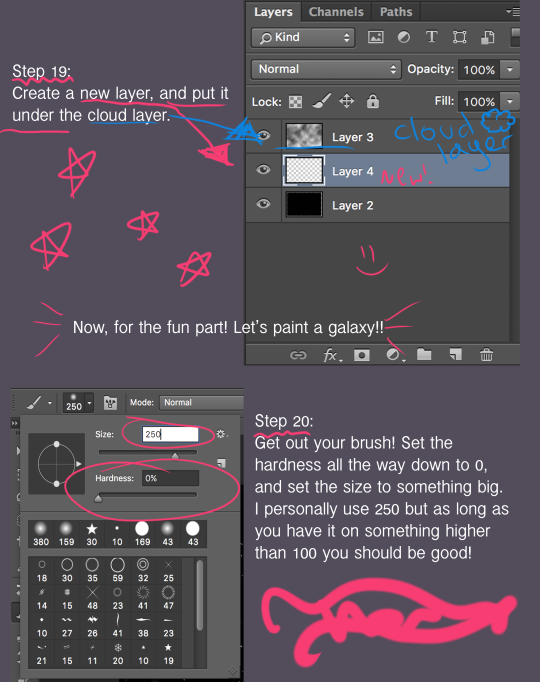
Task: Select the double-ring brush sized 32
Action: [x=143, y=571]
